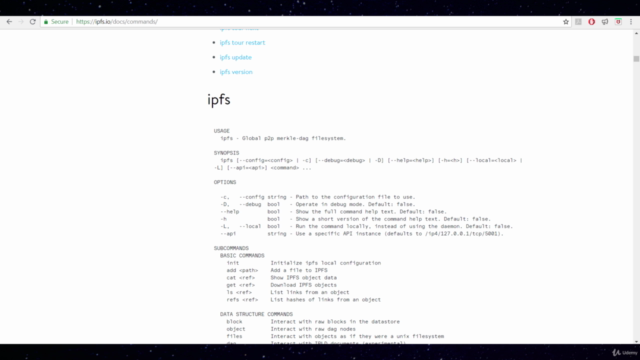The image size is (640, 360).
Task: Open the Chrome three-dot menu
Action: [x=631, y=22]
